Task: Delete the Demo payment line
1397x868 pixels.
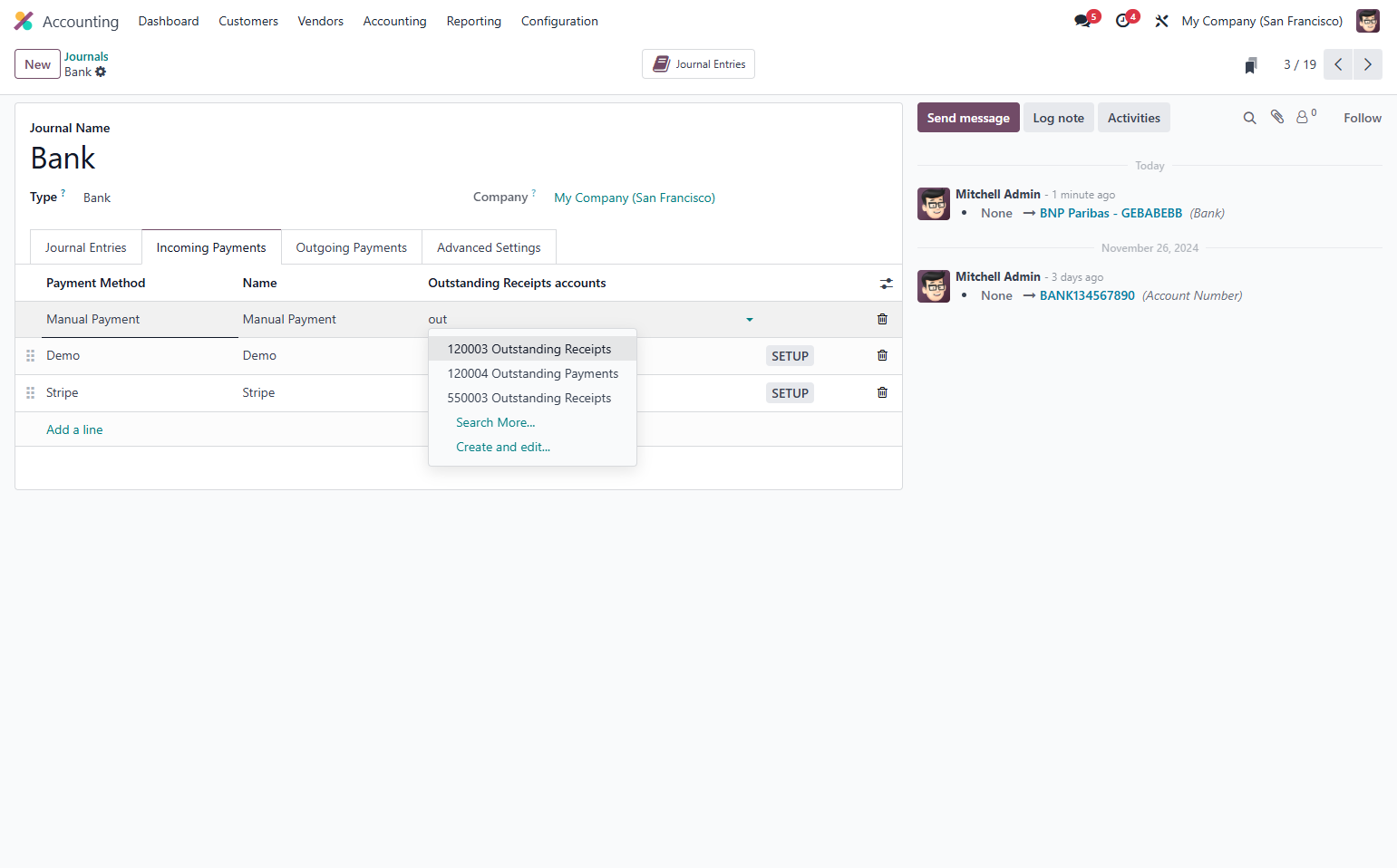Action: pos(882,355)
